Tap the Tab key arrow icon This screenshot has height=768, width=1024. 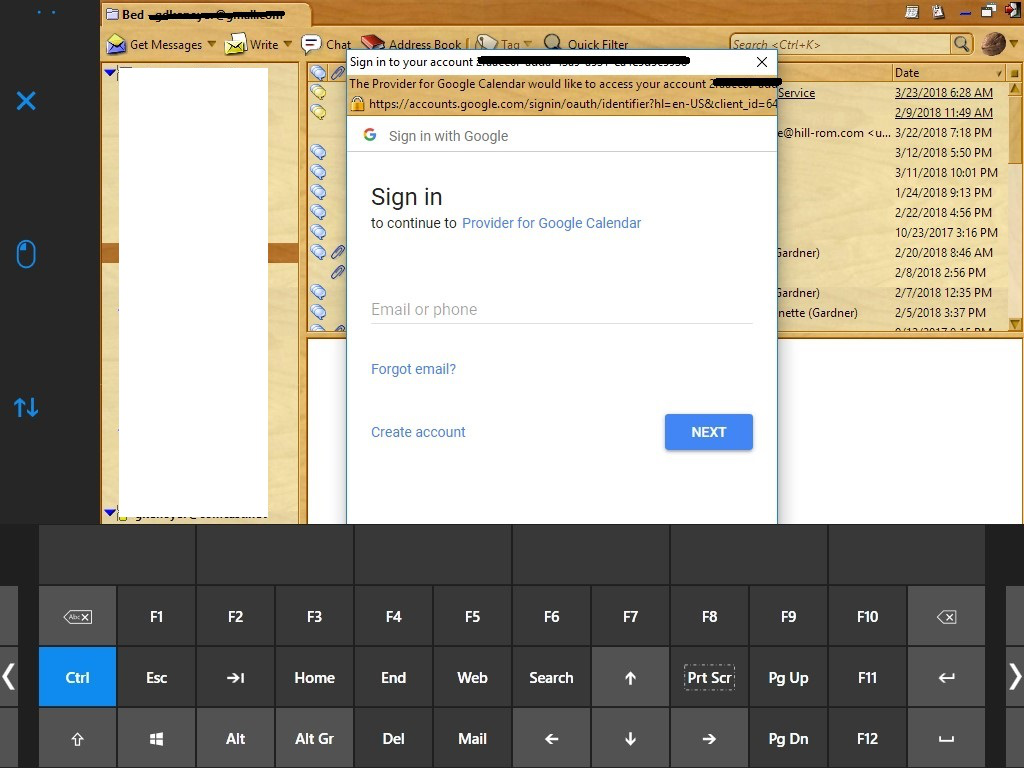[x=235, y=677]
